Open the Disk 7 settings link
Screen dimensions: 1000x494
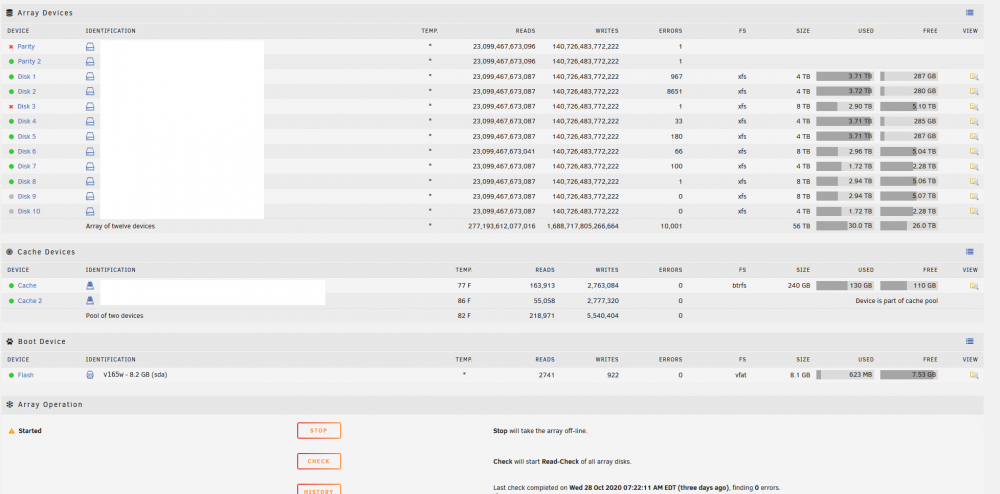coord(27,167)
